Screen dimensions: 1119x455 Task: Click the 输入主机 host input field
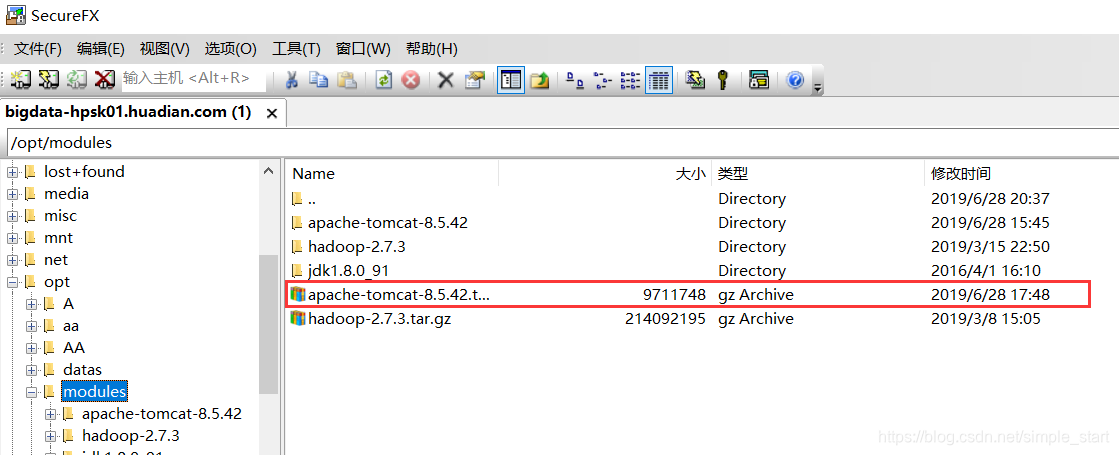tap(193, 78)
